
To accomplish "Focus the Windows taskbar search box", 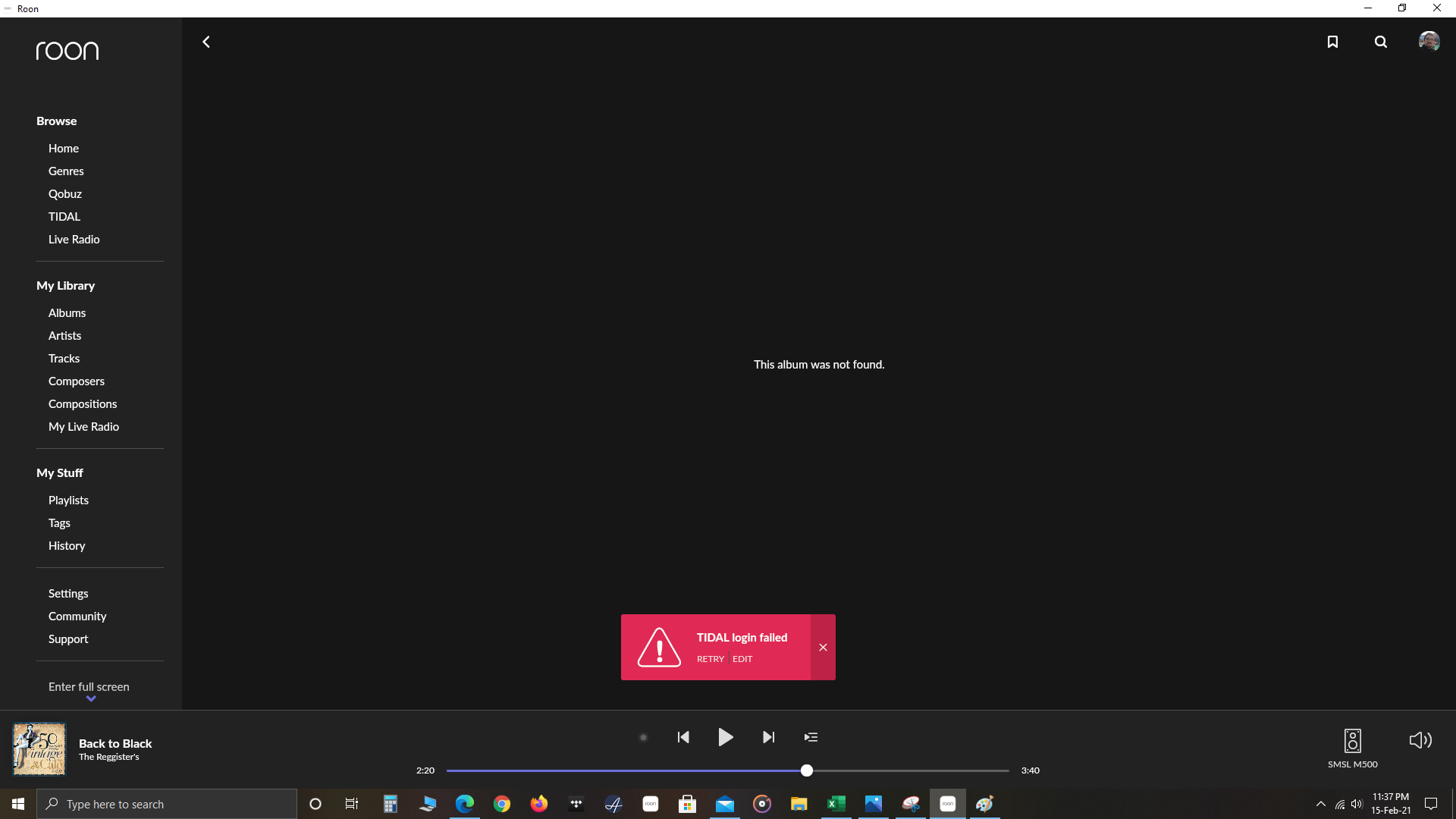I will point(167,804).
